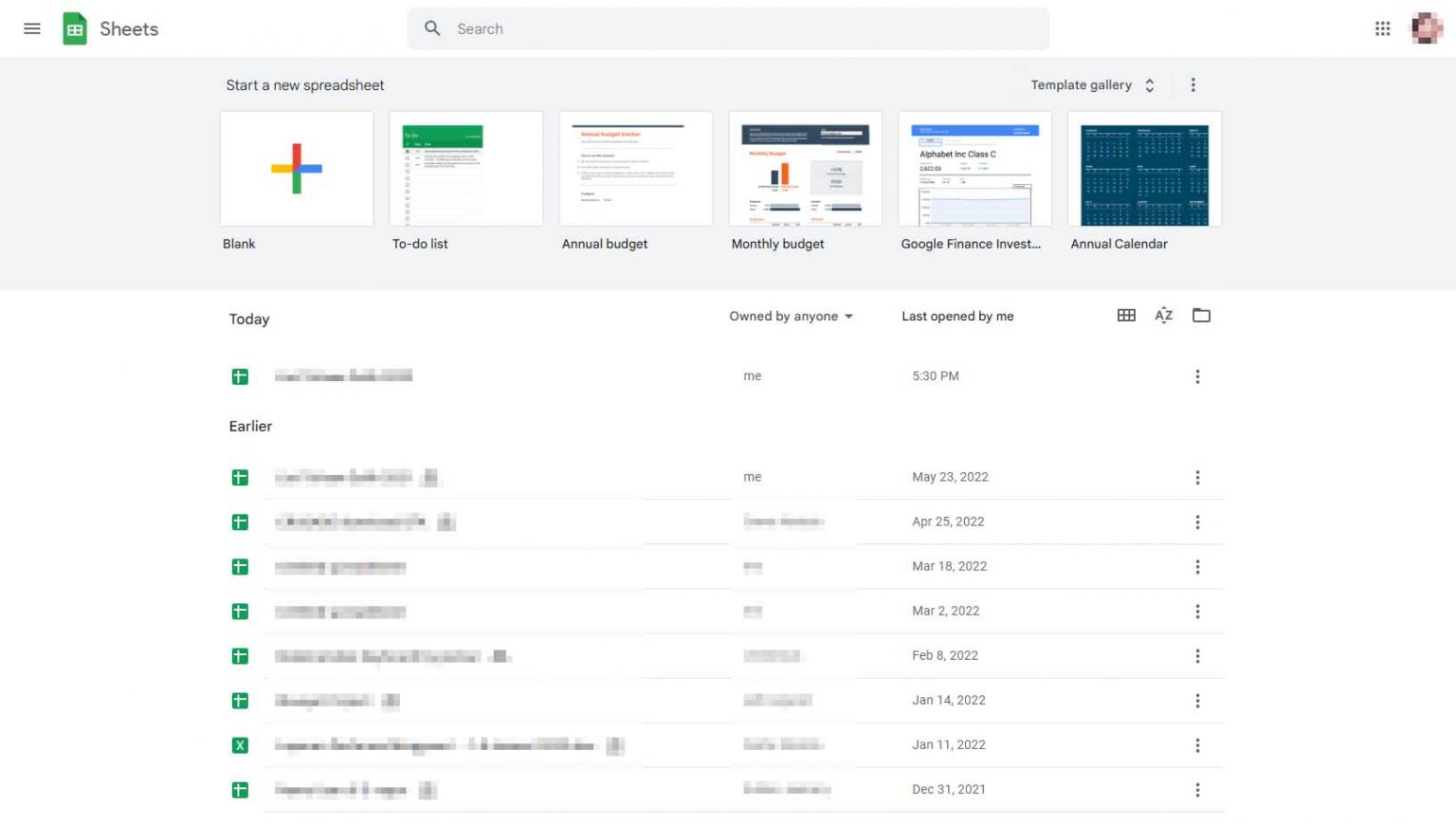
Task: Open the main navigation hamburger menu
Action: 31,28
